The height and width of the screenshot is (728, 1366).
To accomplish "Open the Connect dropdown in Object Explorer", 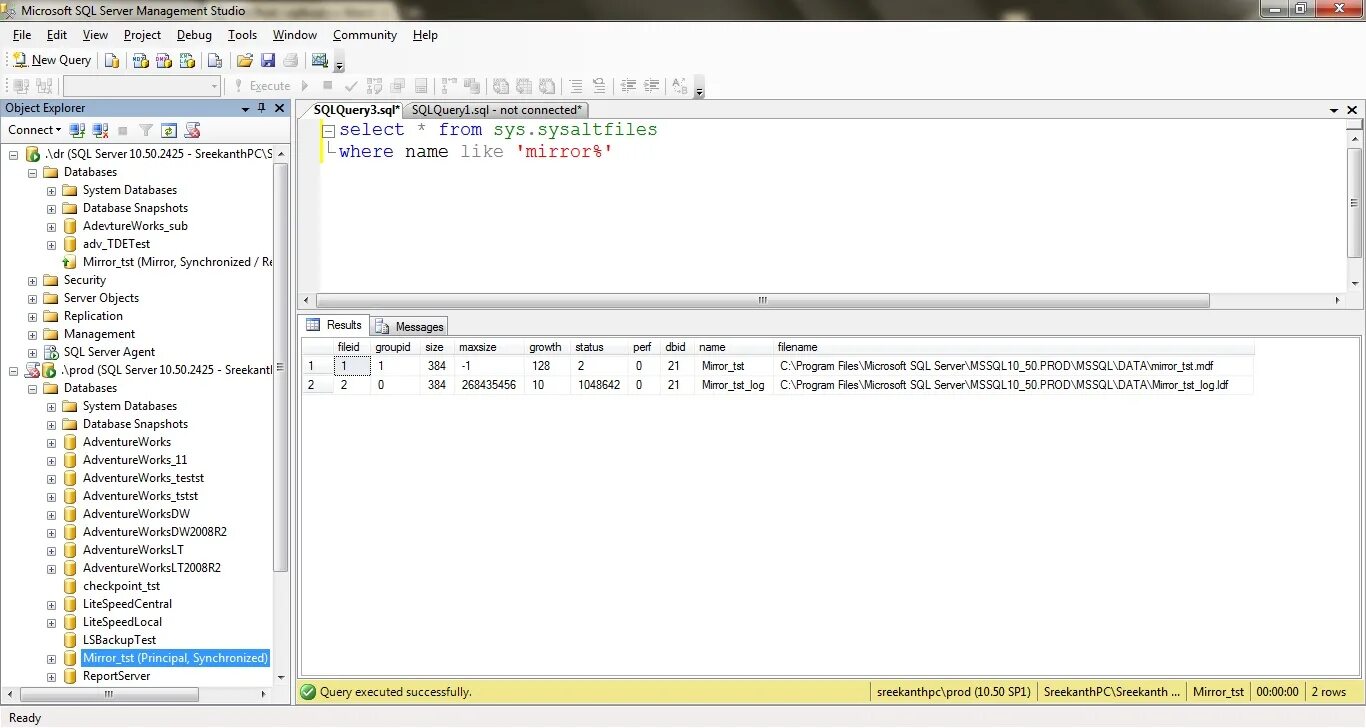I will (34, 130).
